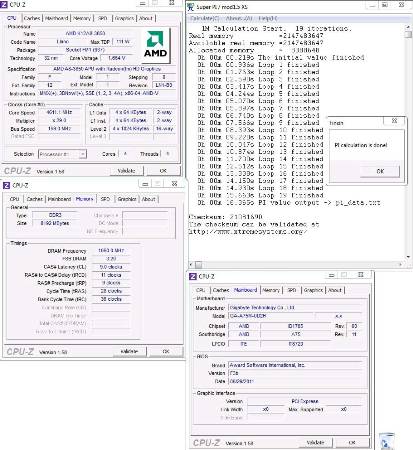Select Caches tab in CPU-Z Memory window
413x450 pixels.
click(x=35, y=199)
